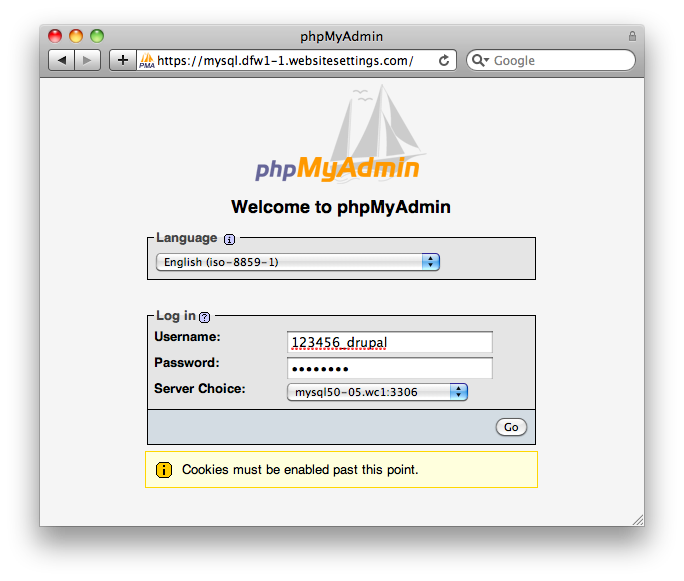Click the Server Choice: label
Screen dimensions: 684x581
(x=200, y=388)
